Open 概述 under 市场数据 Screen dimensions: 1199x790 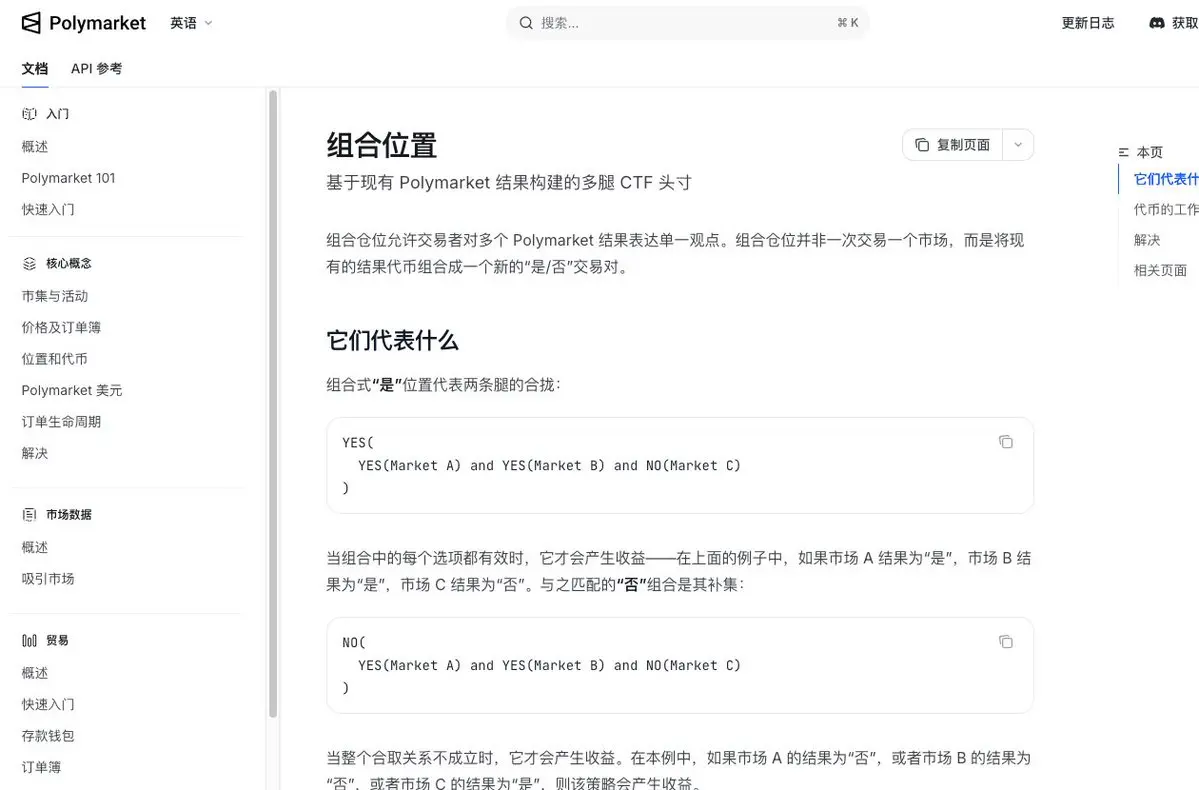tap(35, 548)
